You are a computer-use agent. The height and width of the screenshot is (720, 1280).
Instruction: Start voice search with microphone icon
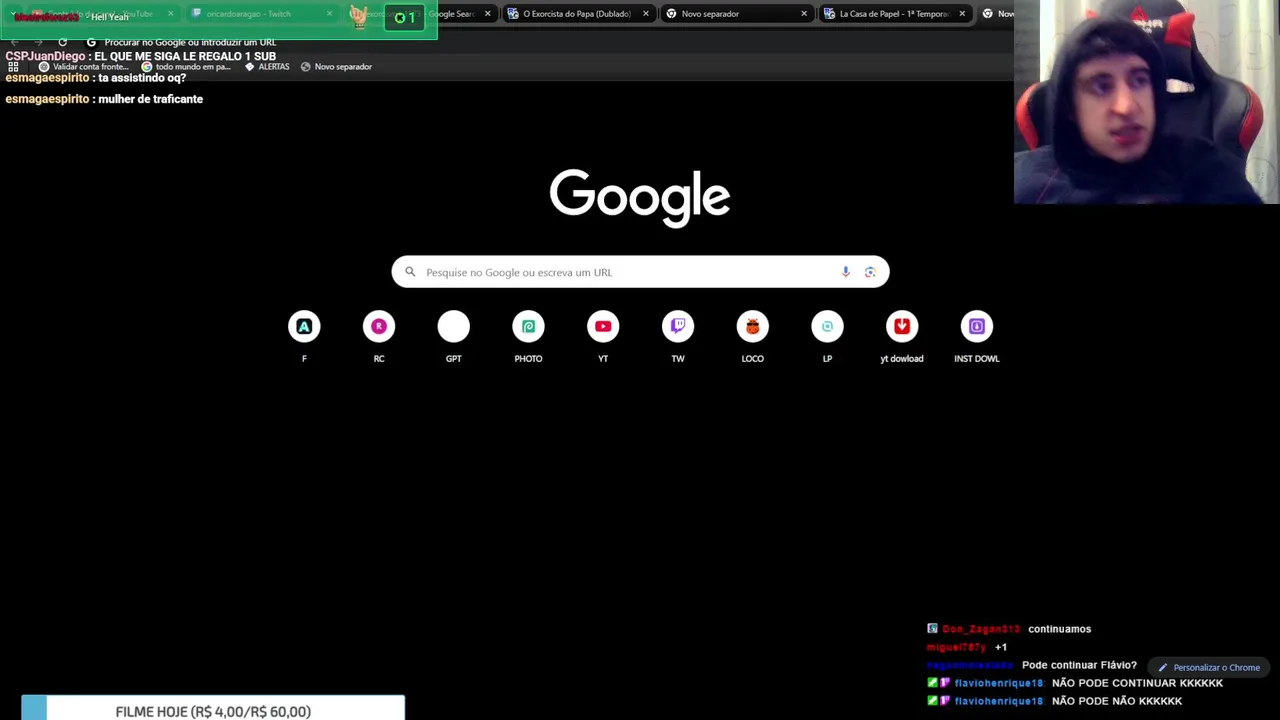(x=846, y=272)
